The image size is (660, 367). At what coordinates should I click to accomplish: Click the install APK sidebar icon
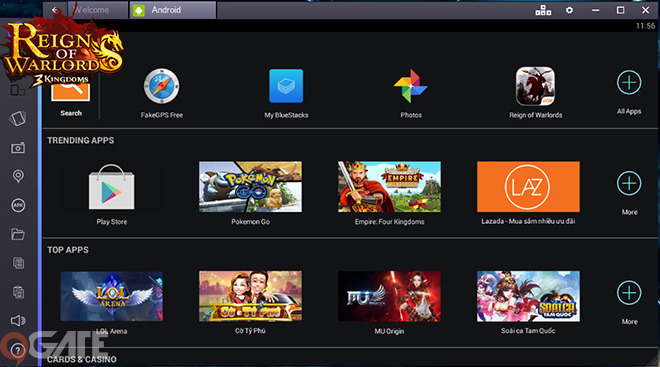[x=18, y=205]
